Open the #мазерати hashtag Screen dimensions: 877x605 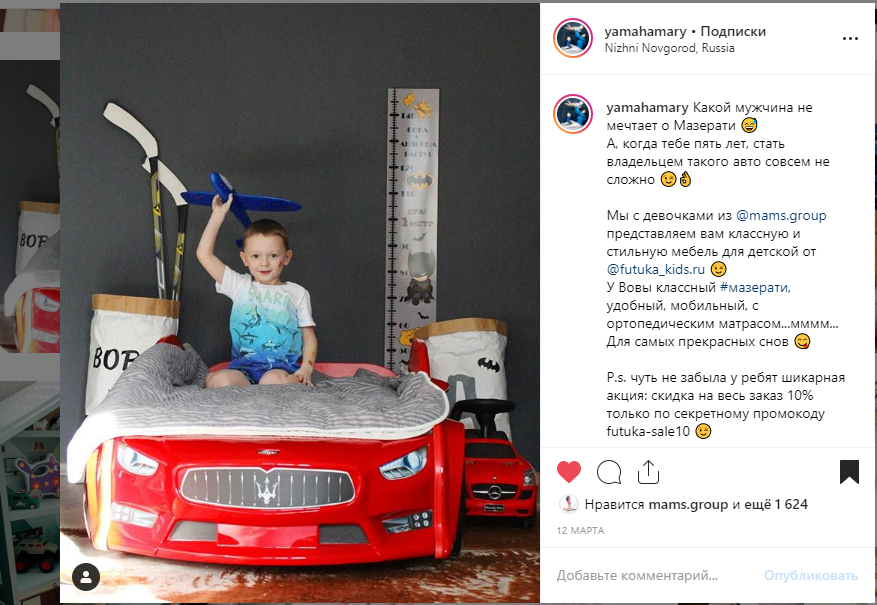coord(754,287)
